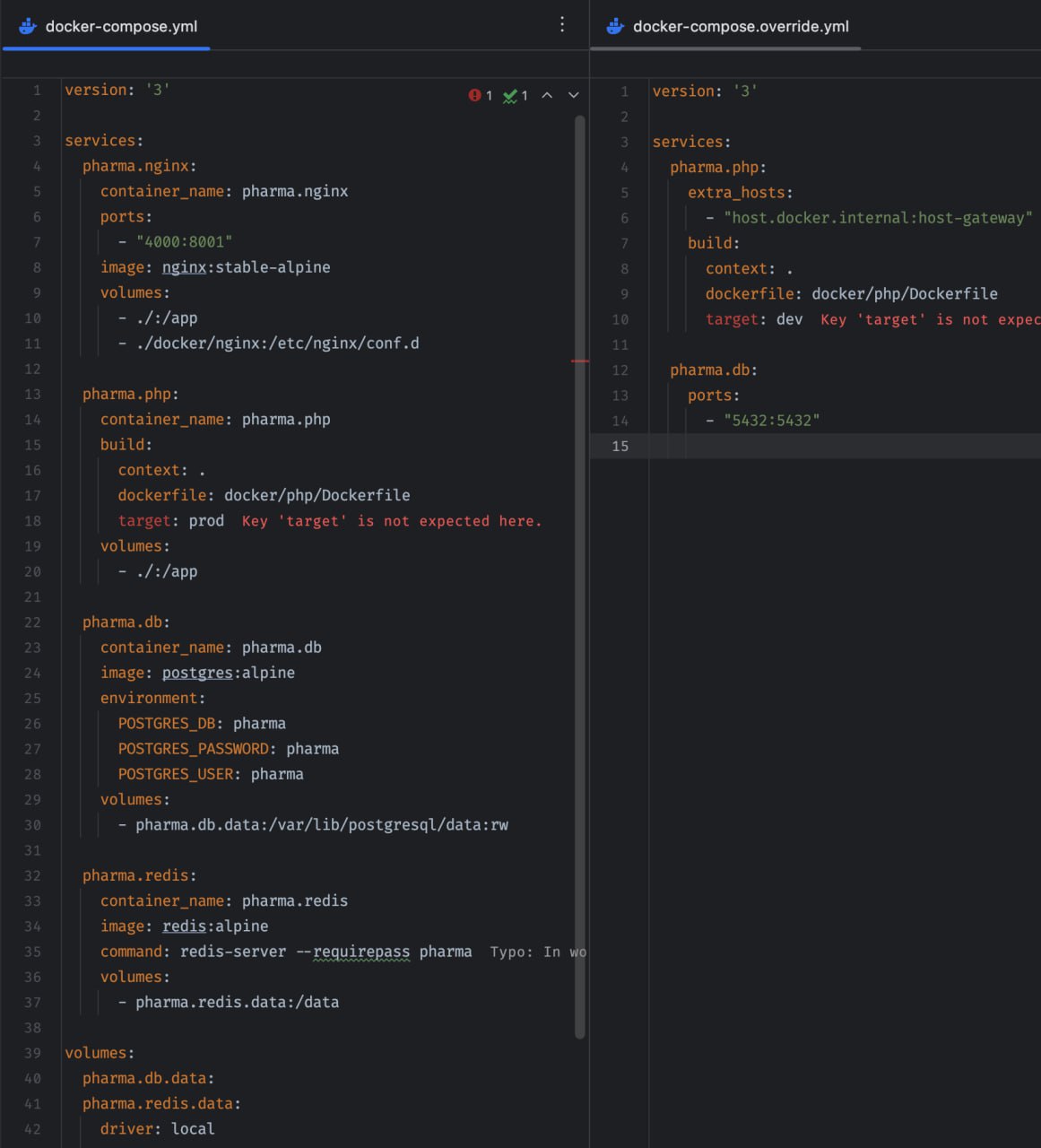Click the postgres:alpine image value
Screen dimensions: 1041x1148
tap(229, 672)
